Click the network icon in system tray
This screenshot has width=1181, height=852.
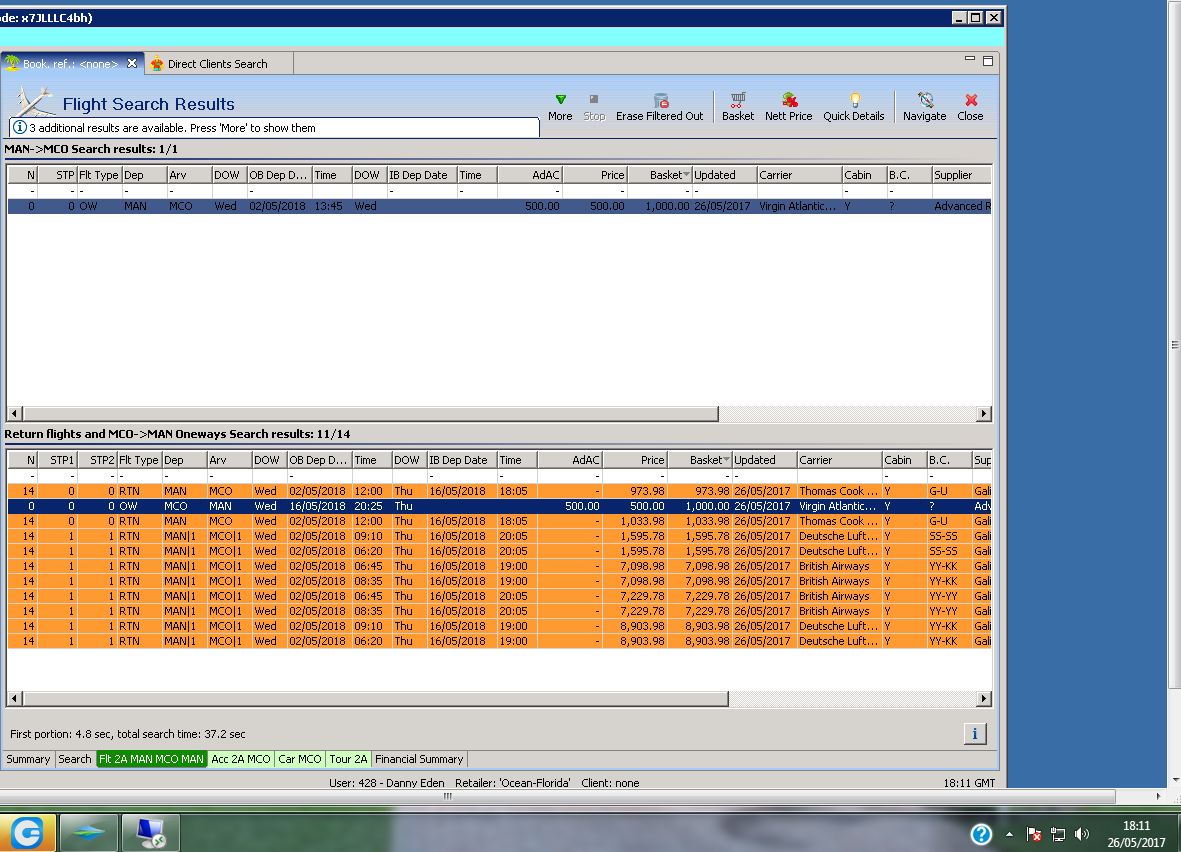click(1058, 834)
